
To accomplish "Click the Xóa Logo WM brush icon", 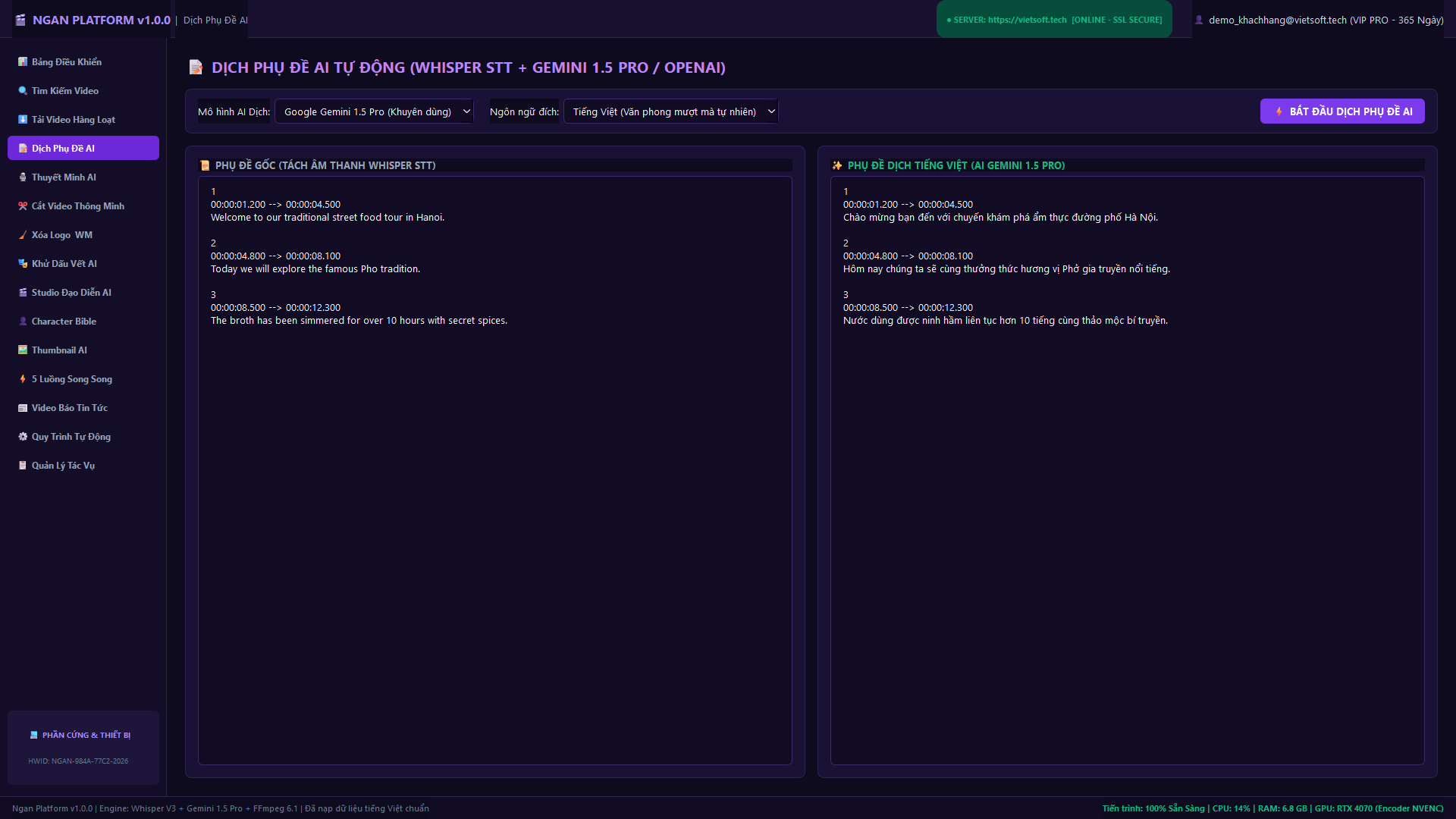I will click(23, 235).
